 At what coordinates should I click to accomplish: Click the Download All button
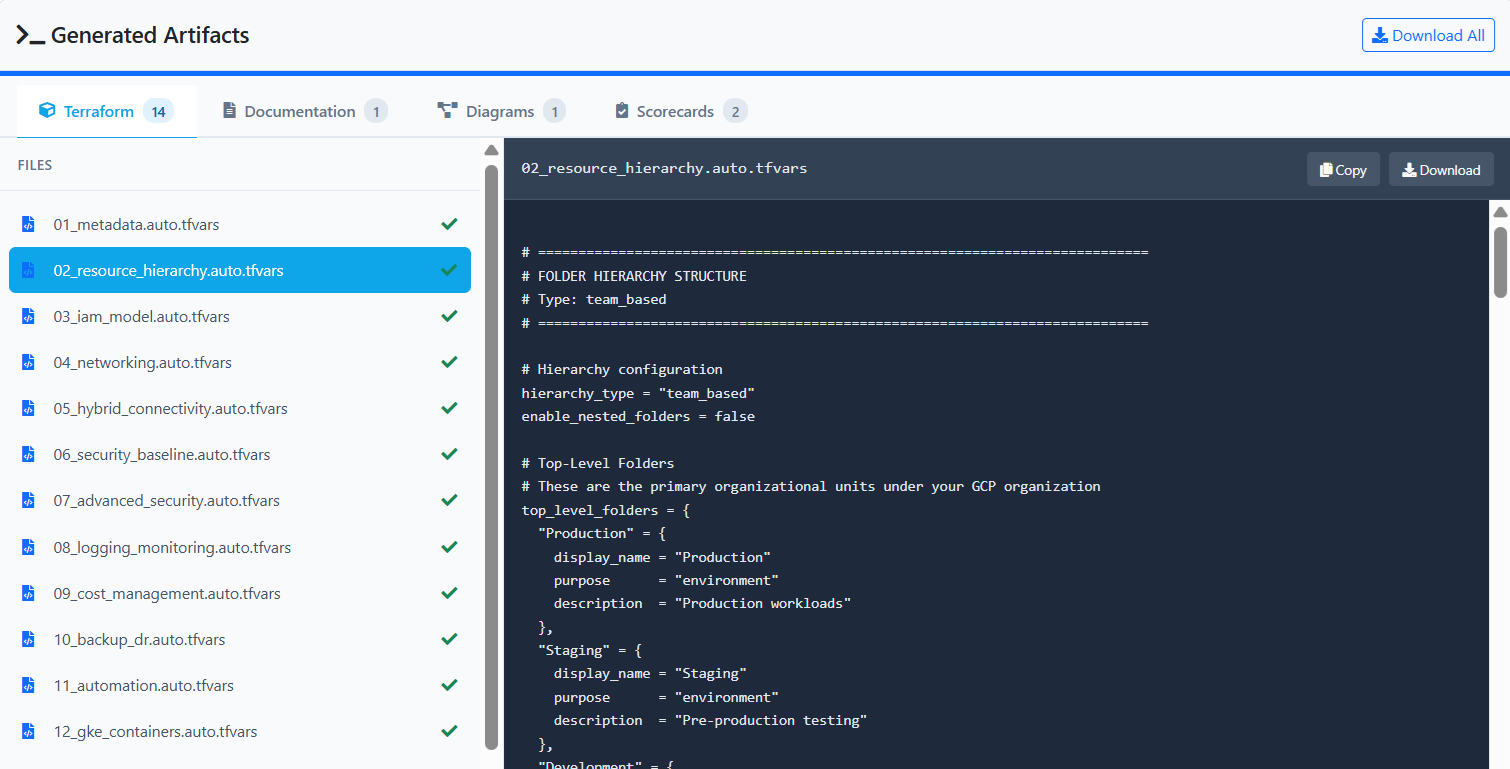[1428, 34]
